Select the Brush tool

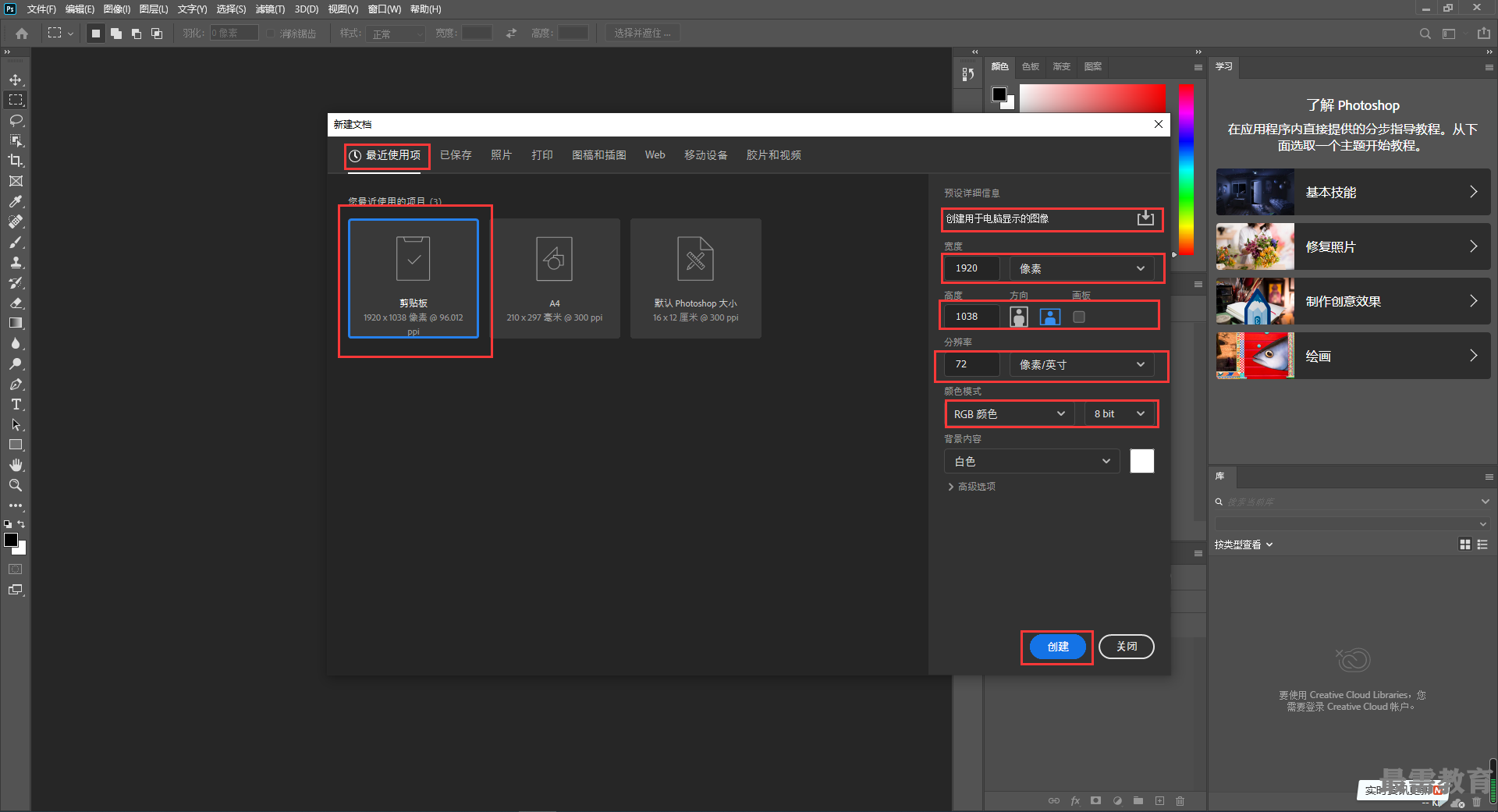pos(16,242)
